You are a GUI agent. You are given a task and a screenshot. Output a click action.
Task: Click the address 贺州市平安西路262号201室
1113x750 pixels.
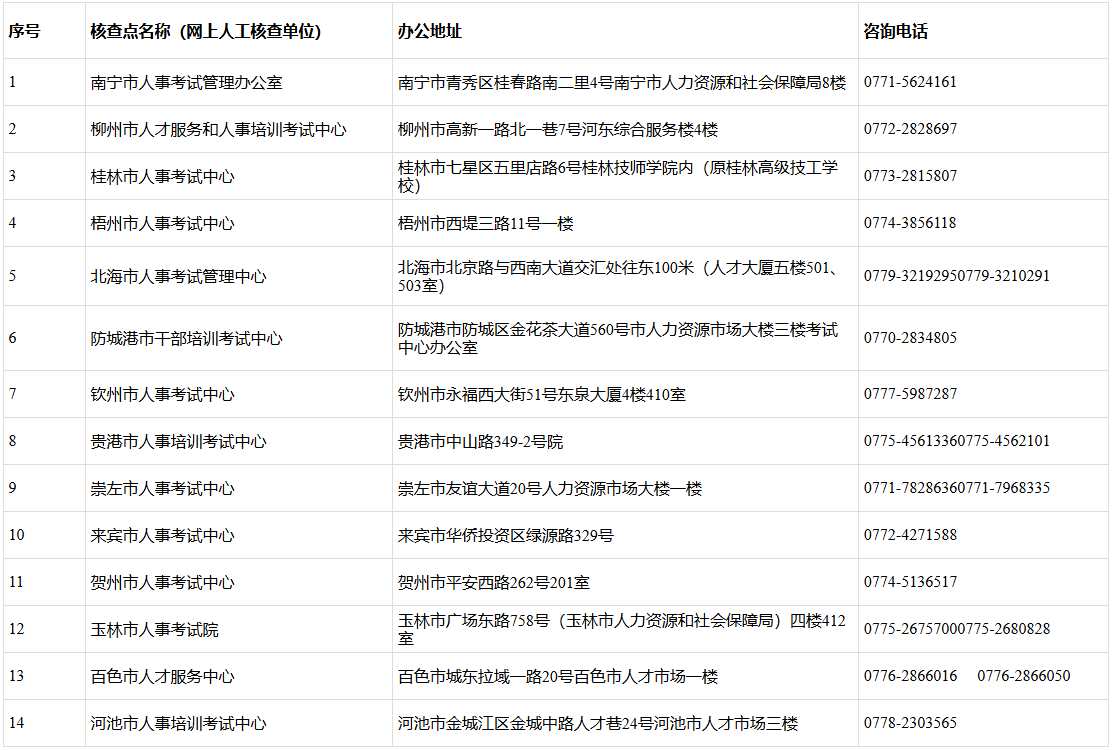[494, 582]
